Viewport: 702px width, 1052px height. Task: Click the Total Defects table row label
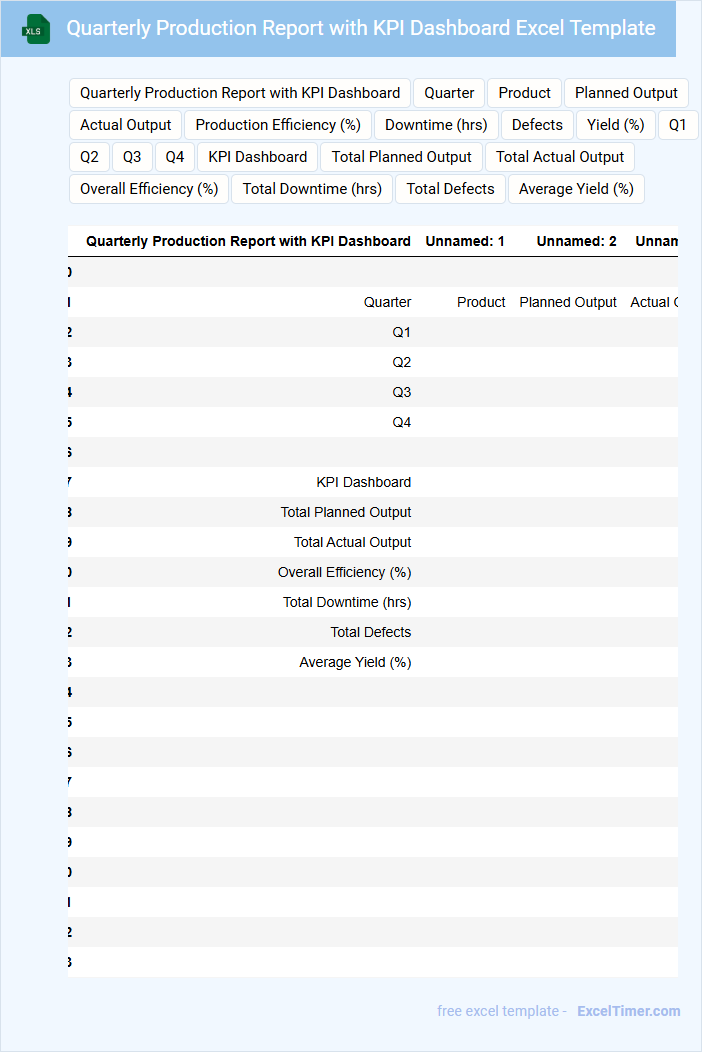coord(370,632)
